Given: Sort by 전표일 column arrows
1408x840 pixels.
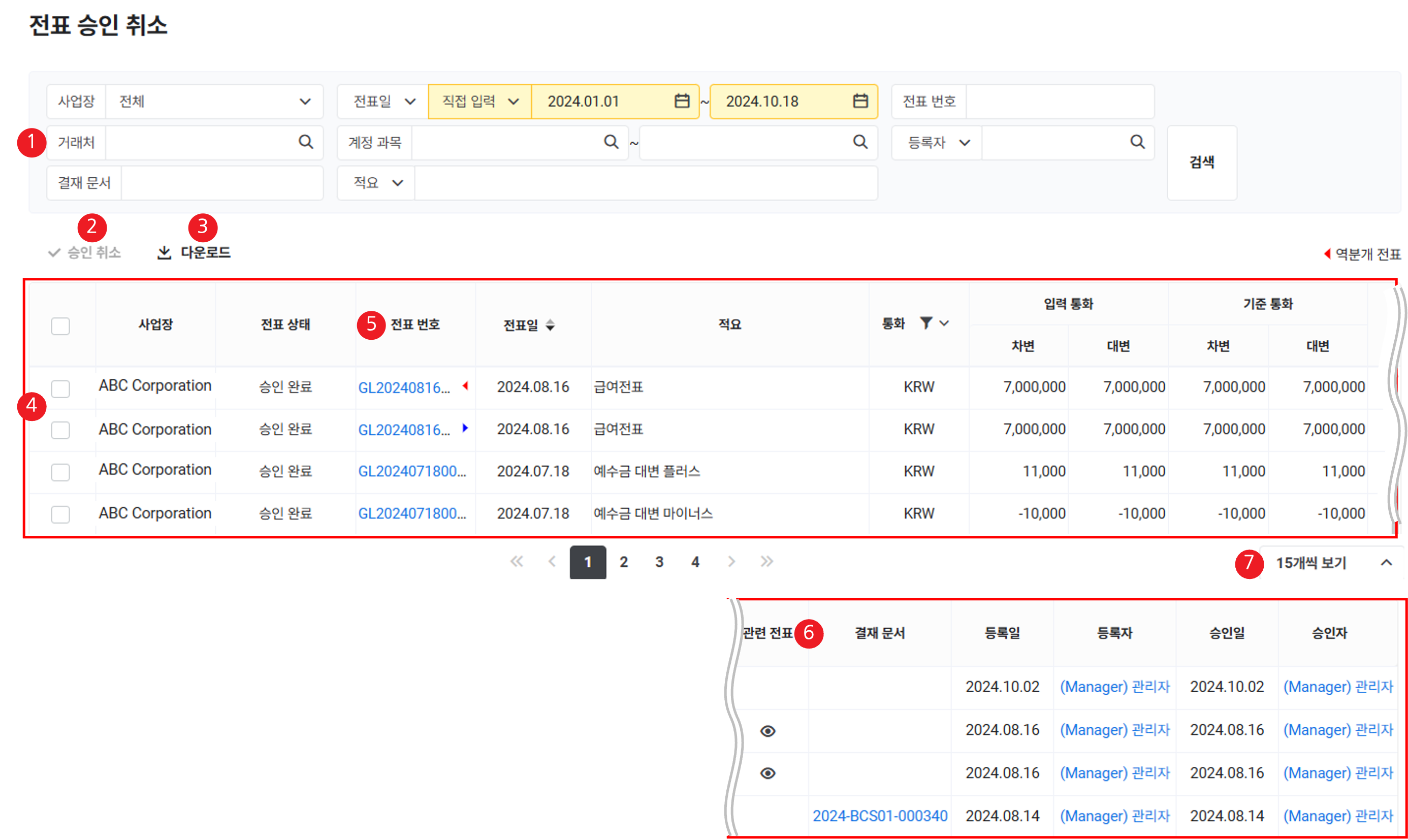Looking at the screenshot, I should coord(550,325).
